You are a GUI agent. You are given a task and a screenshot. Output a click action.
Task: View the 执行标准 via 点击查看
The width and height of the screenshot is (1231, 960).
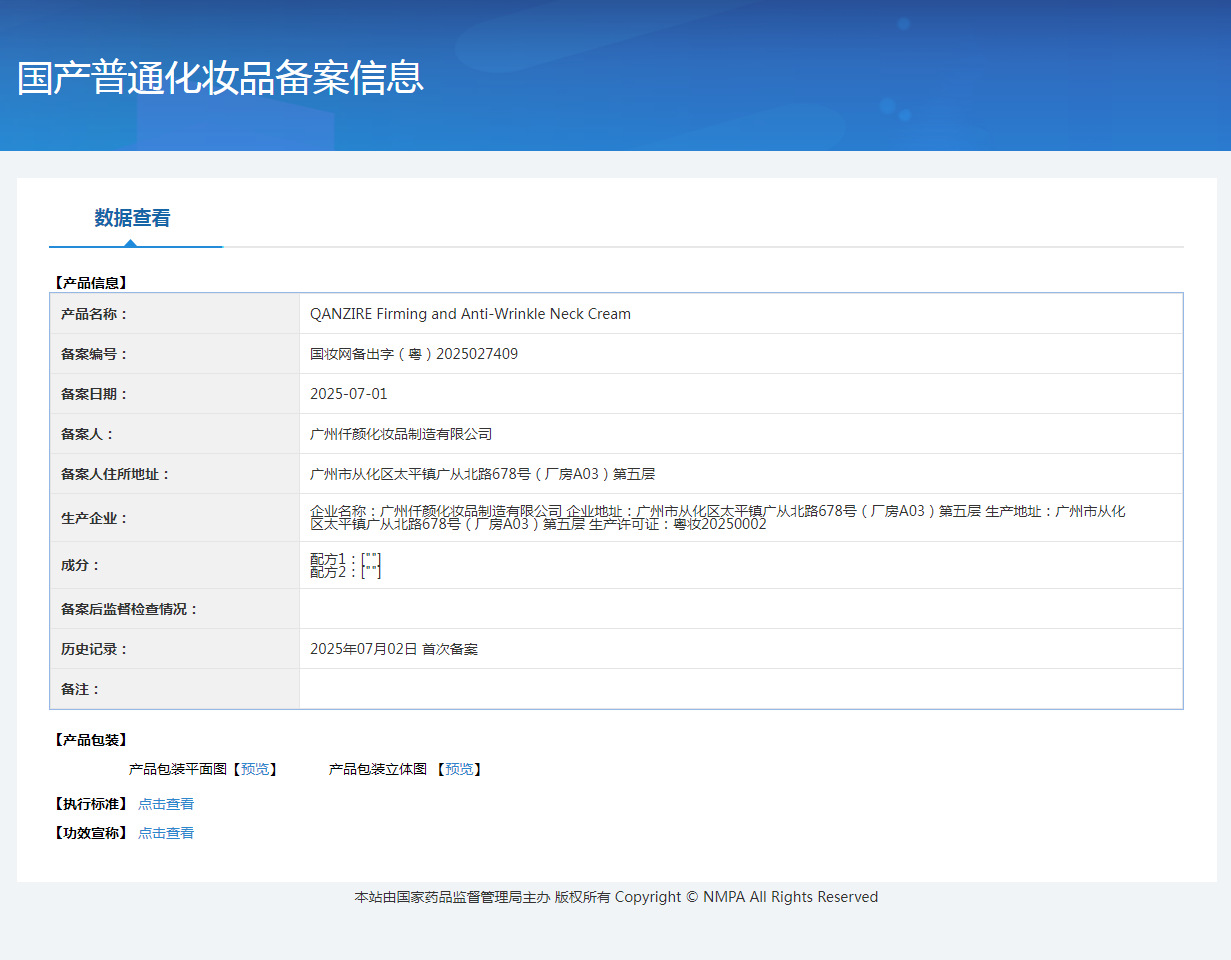(x=166, y=804)
